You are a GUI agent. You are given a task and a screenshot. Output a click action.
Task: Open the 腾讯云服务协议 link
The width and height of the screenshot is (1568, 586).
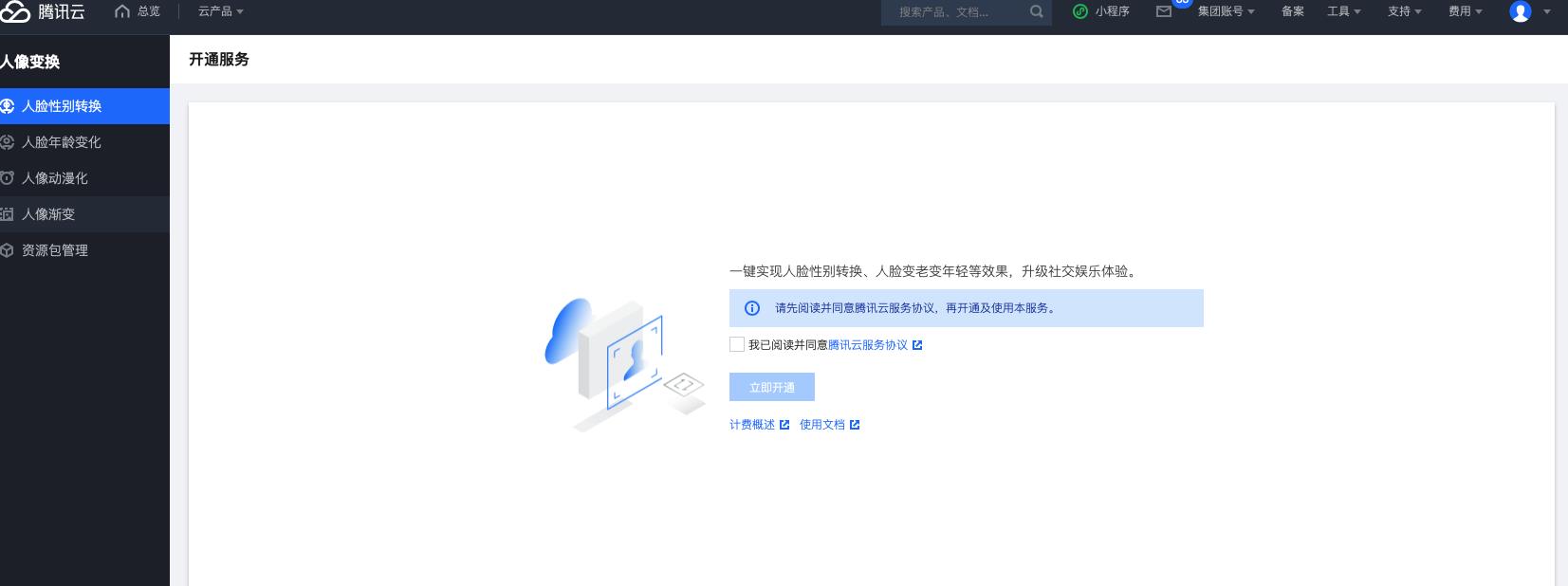pos(868,345)
